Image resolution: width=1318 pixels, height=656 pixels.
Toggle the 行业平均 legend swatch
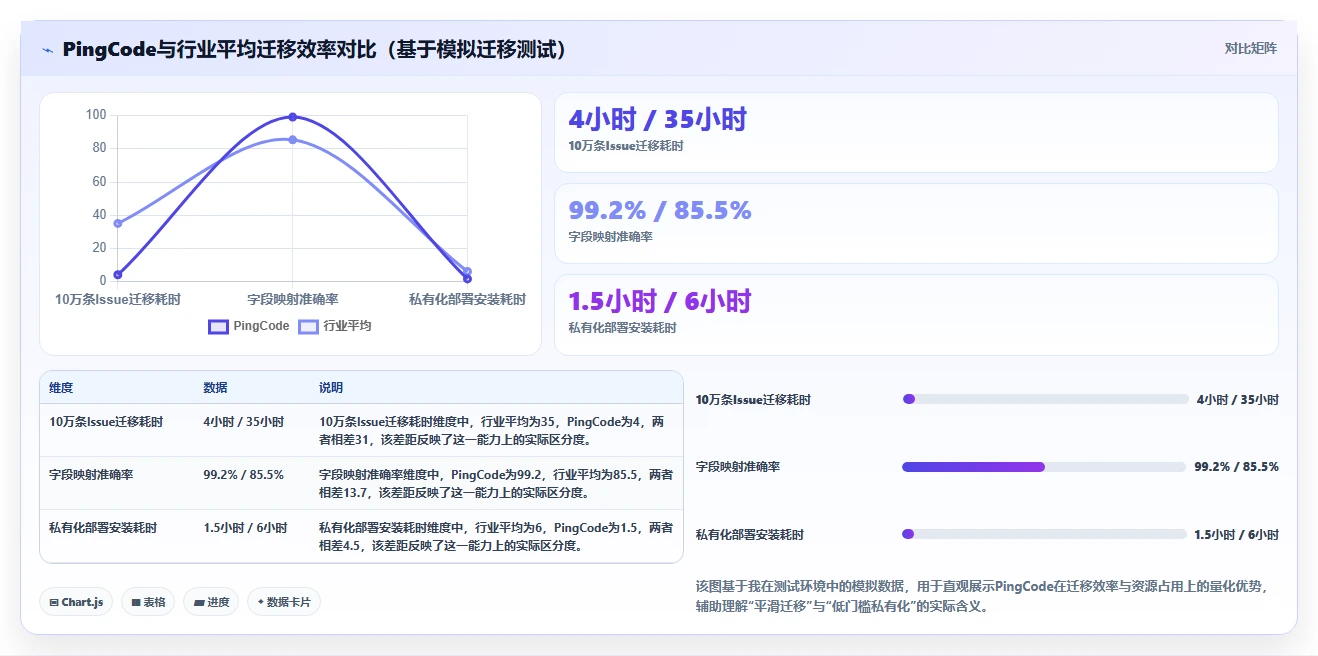[309, 326]
